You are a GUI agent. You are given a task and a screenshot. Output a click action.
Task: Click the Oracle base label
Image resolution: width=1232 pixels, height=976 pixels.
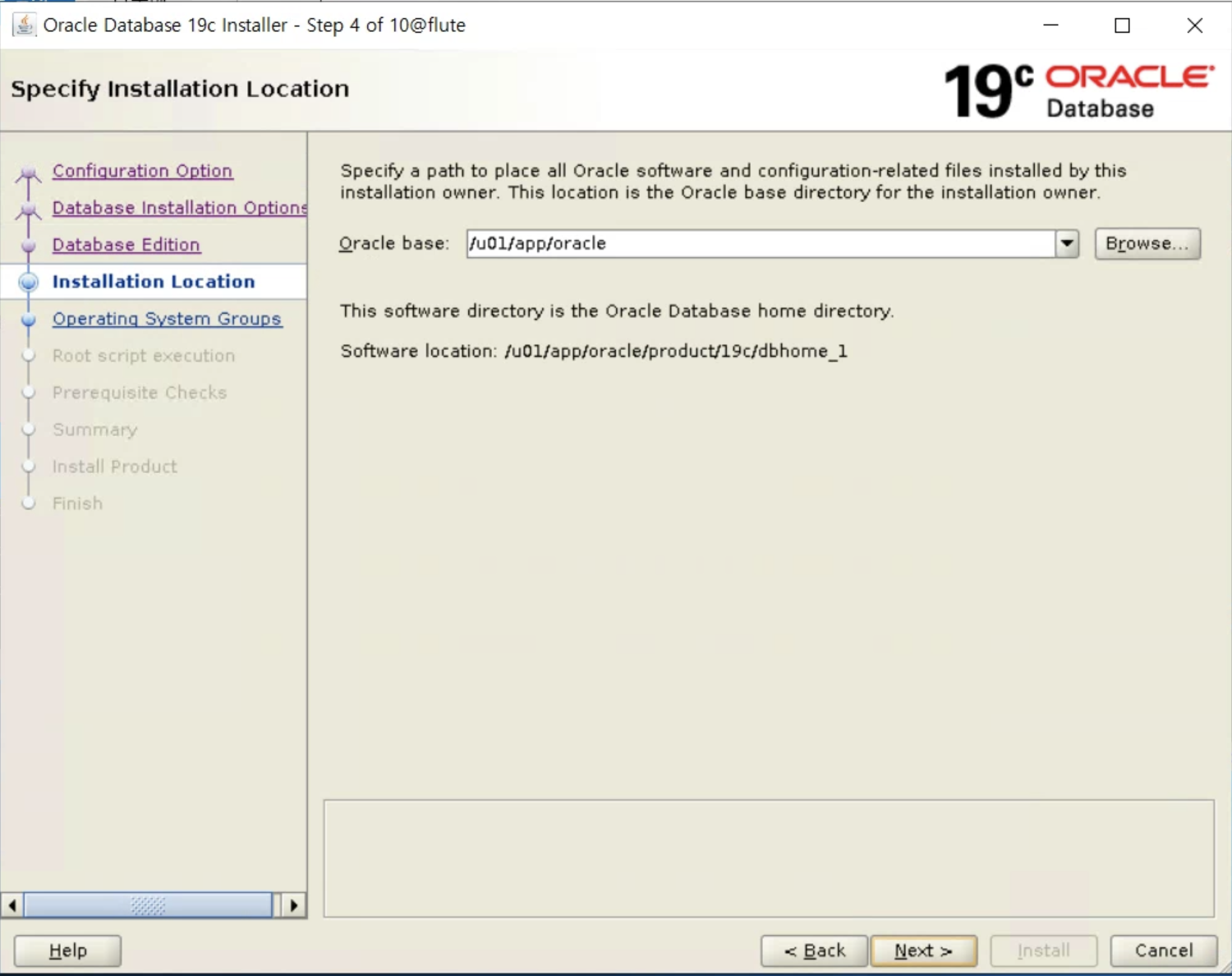394,244
